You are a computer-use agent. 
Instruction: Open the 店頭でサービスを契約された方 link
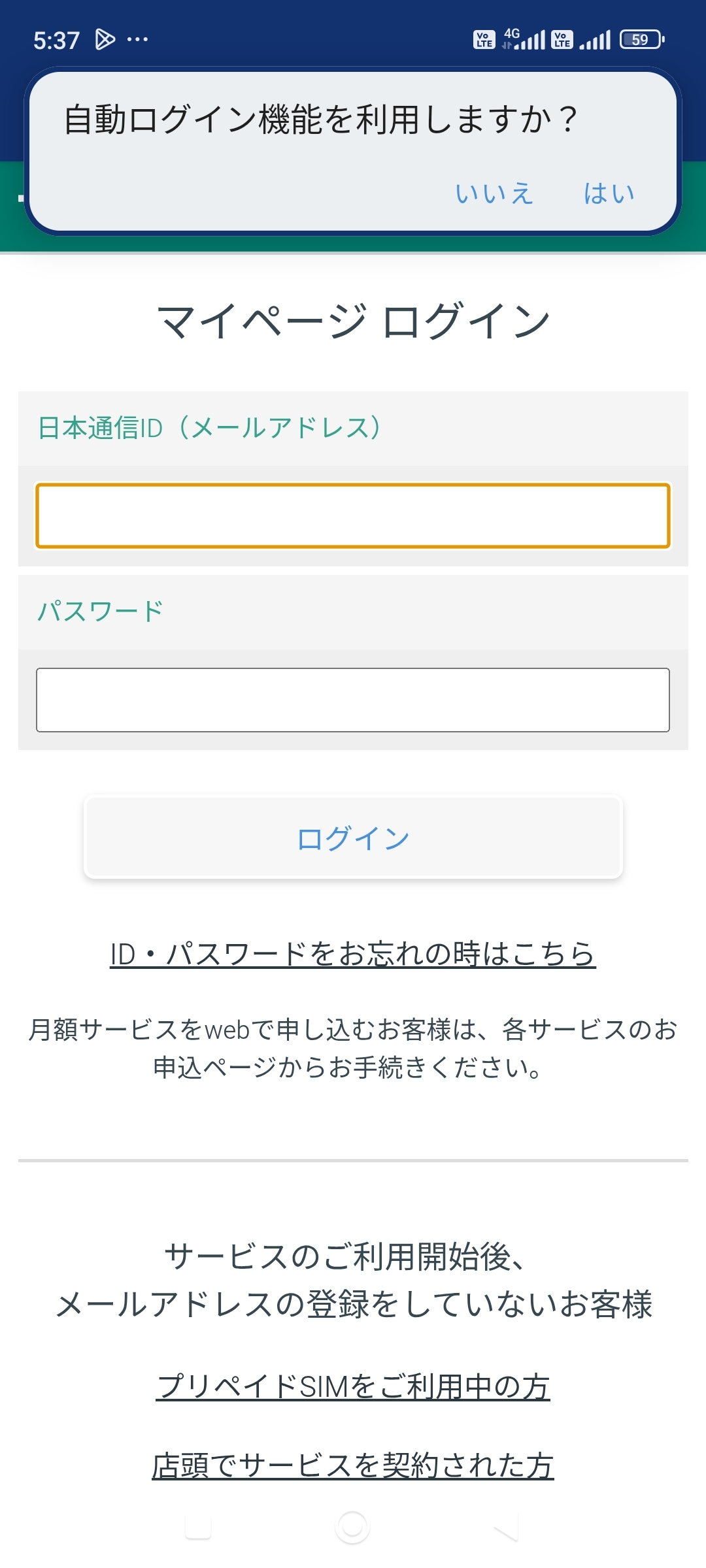pyautogui.click(x=353, y=1465)
